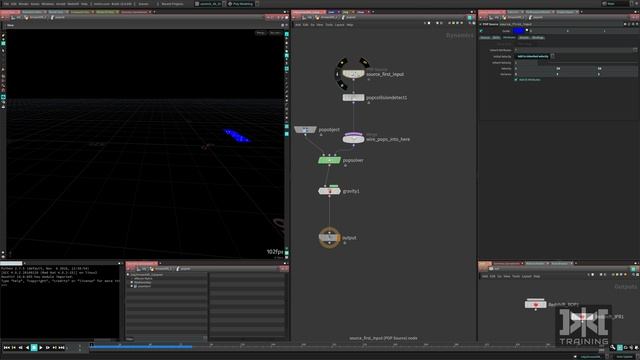
Task: Step back one frame in playbar
Action: 20,348
